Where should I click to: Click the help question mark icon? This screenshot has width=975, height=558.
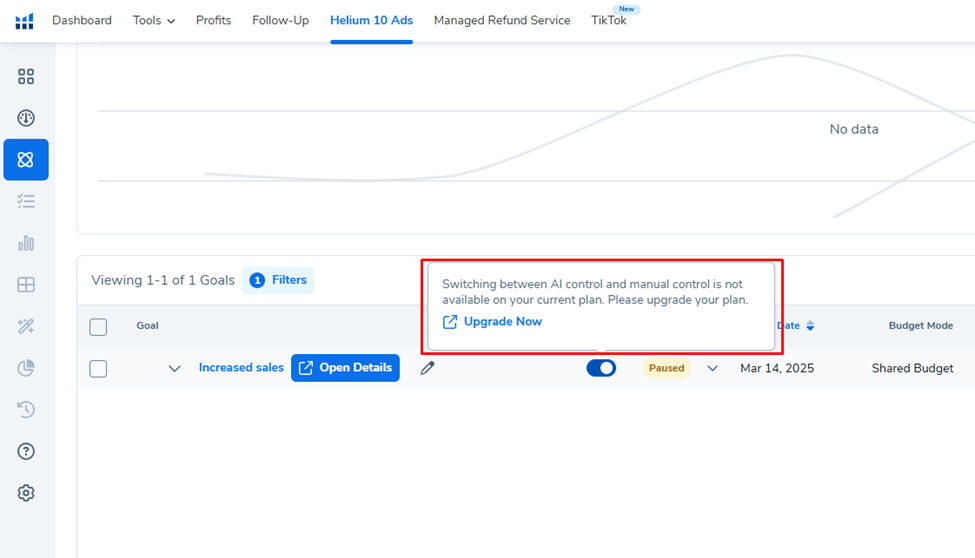26,451
